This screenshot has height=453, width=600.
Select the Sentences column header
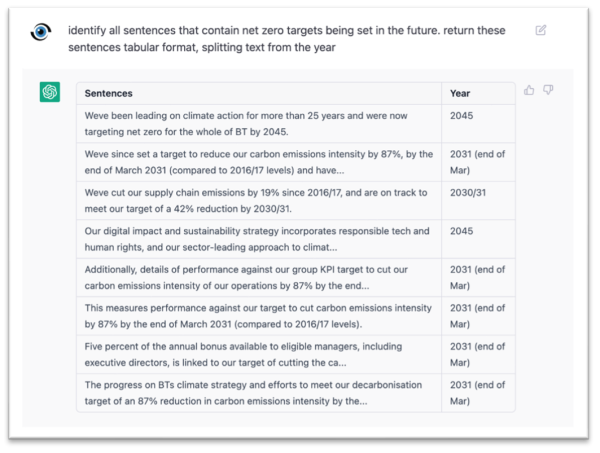click(x=109, y=93)
